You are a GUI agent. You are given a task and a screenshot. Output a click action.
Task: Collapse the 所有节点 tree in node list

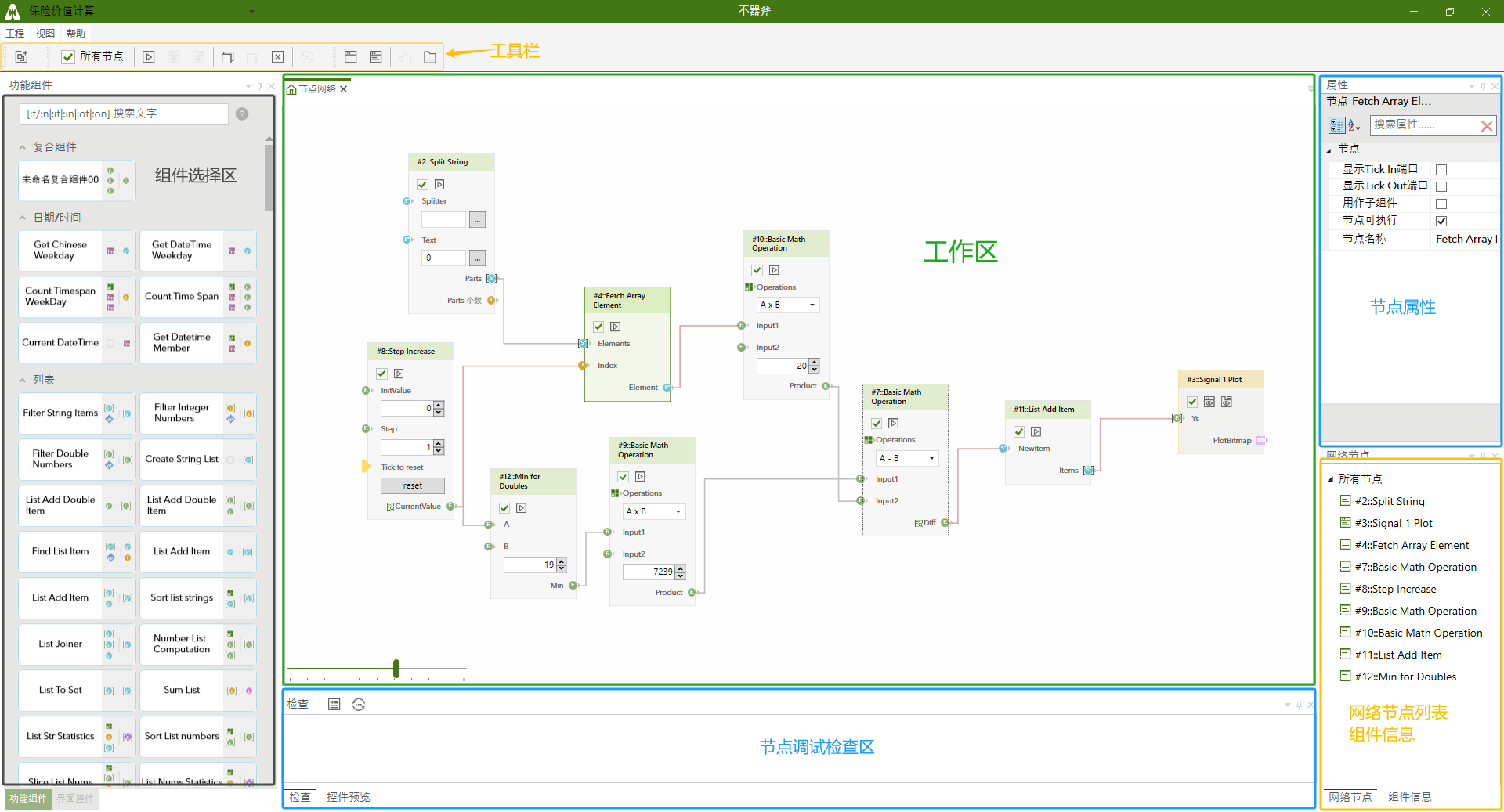coord(1330,479)
